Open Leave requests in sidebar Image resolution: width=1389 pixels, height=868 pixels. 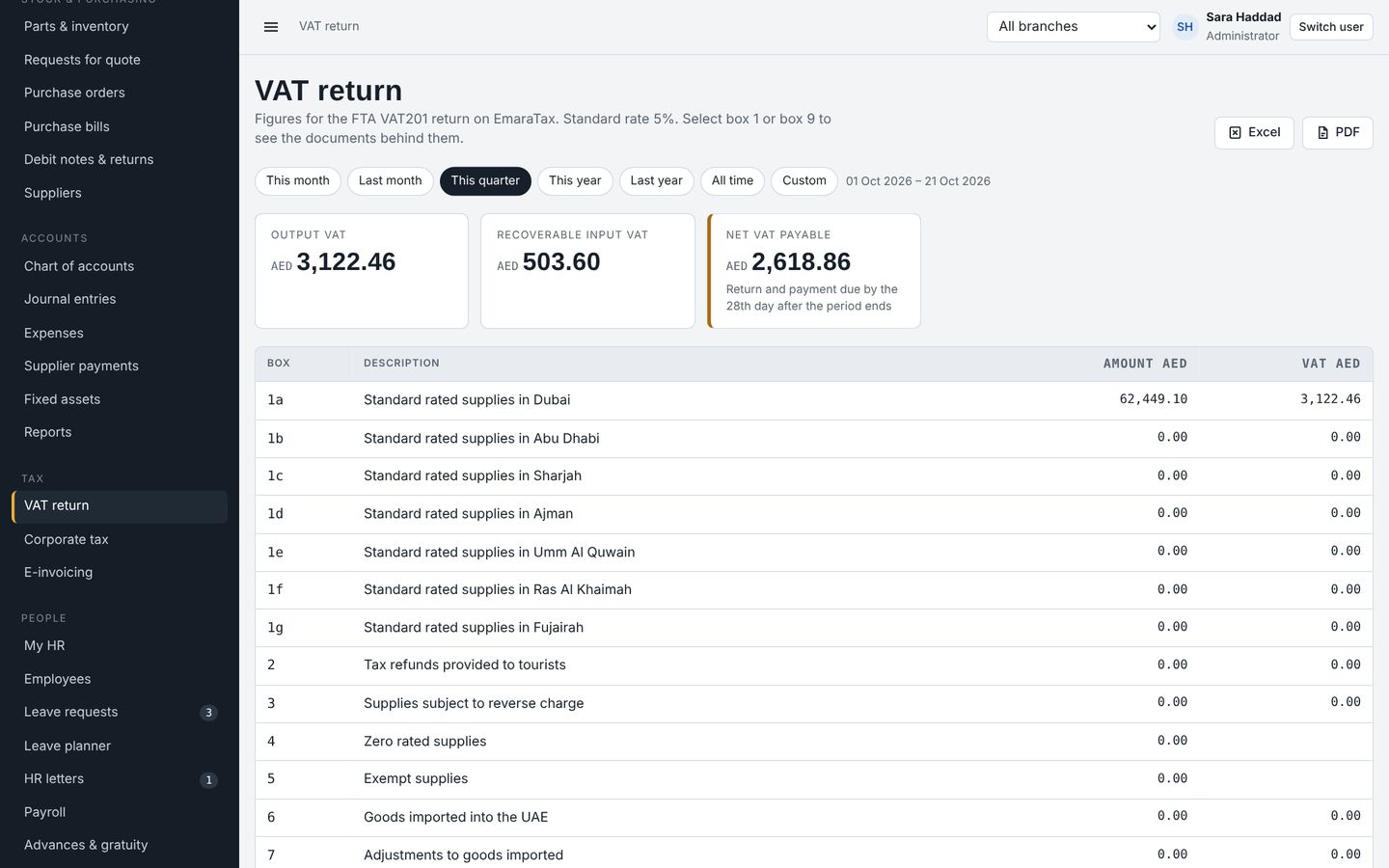pos(120,713)
